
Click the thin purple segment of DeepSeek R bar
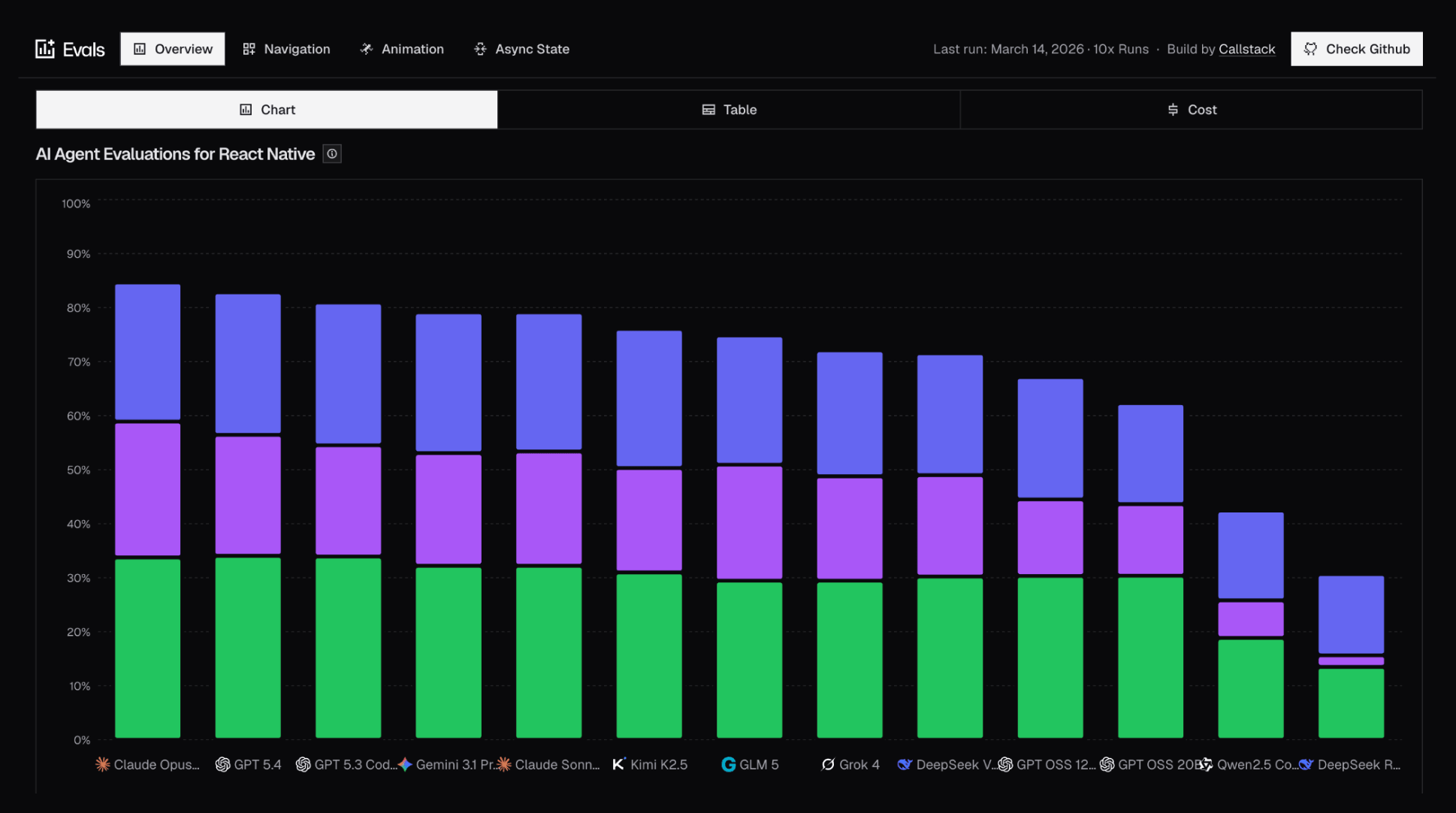click(1352, 661)
